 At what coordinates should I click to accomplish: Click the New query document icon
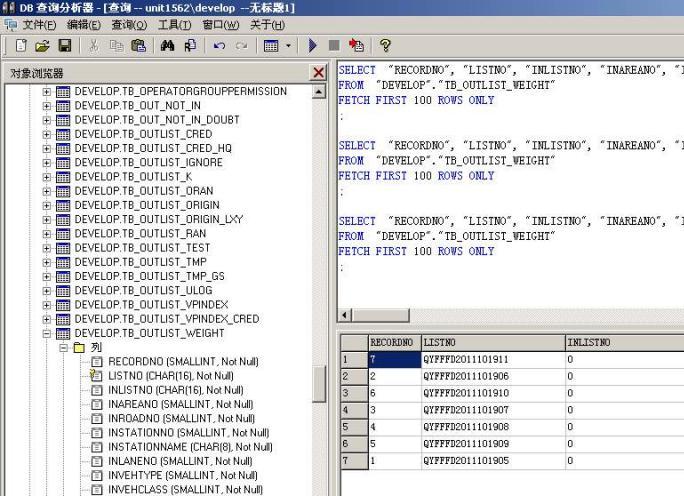pos(21,46)
